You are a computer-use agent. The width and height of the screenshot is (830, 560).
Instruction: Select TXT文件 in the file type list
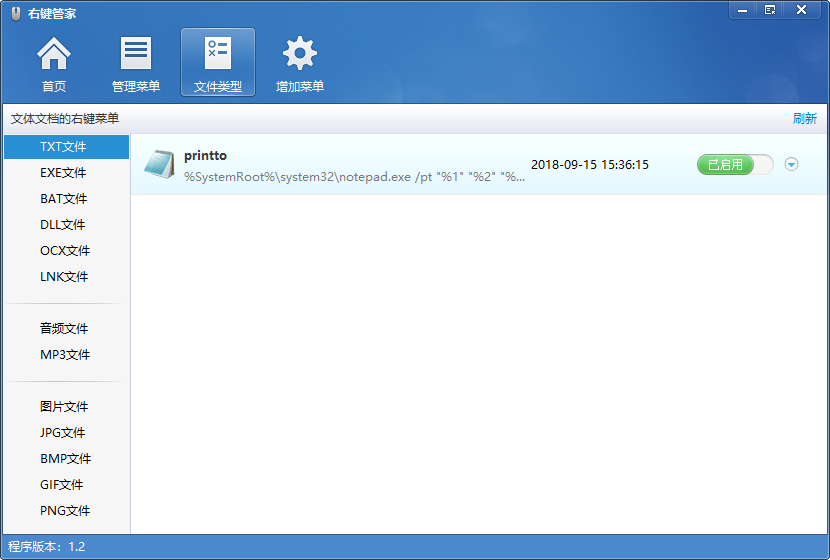[x=63, y=147]
